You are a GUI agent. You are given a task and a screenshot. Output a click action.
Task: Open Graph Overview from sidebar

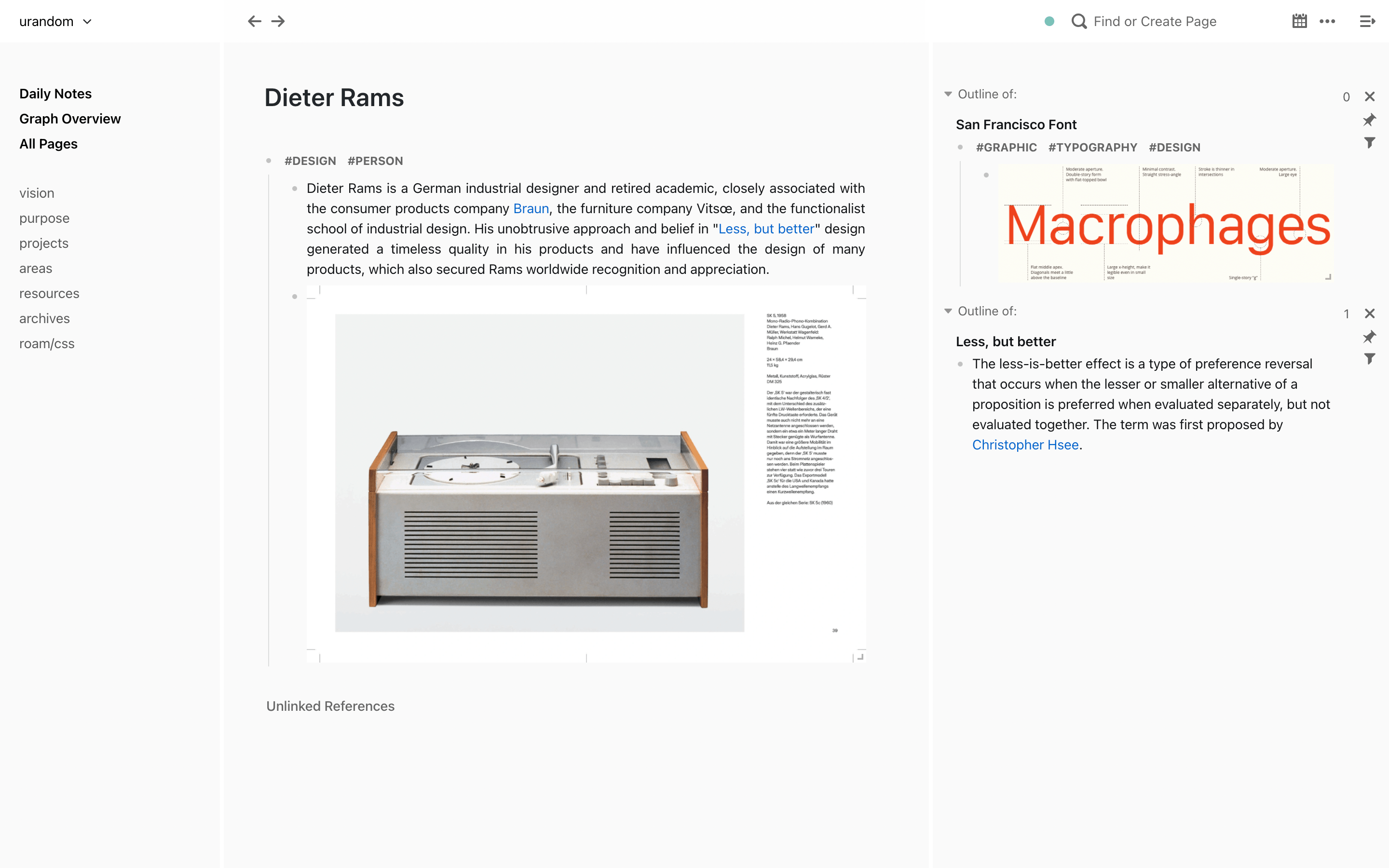click(x=70, y=119)
